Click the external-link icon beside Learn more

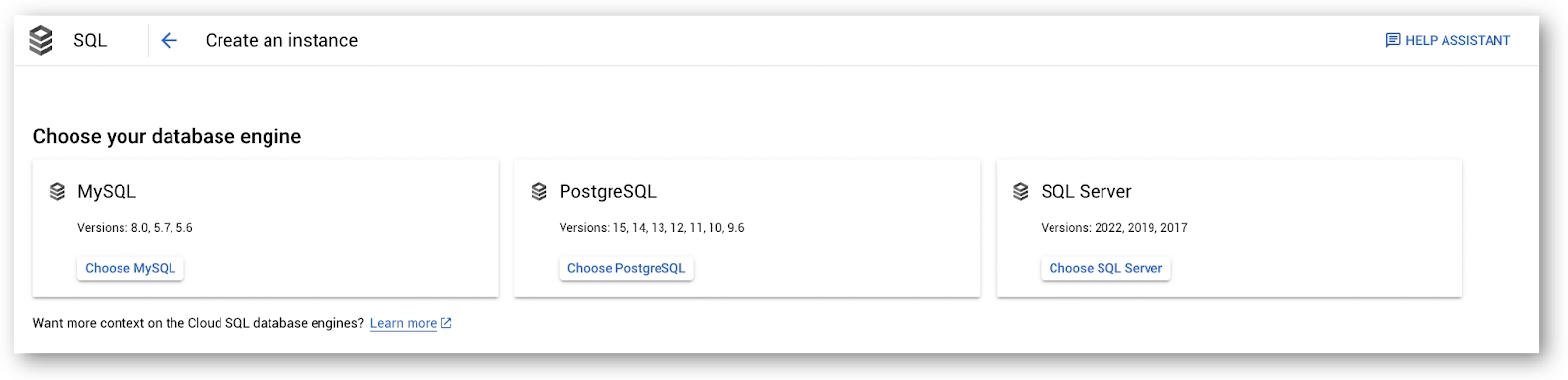pos(446,323)
